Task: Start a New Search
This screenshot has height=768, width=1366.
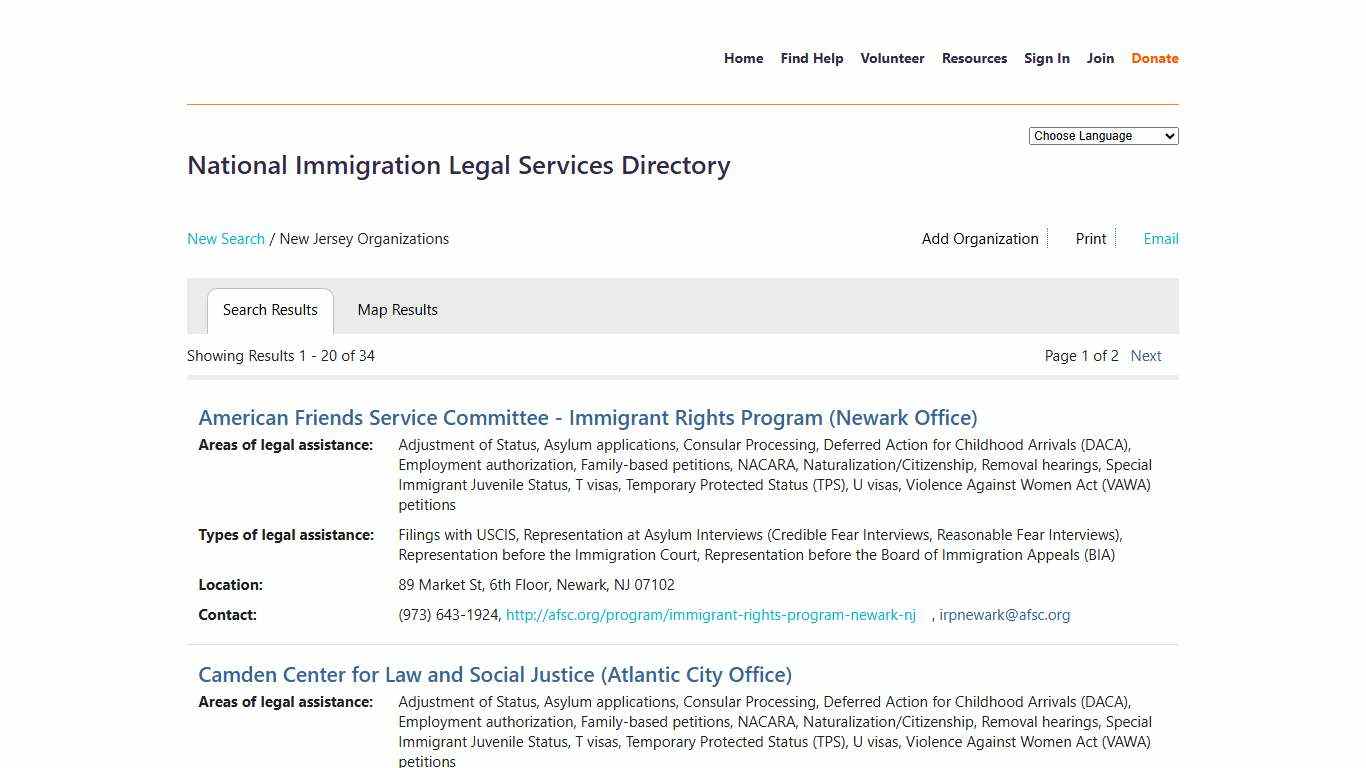Action: [225, 238]
